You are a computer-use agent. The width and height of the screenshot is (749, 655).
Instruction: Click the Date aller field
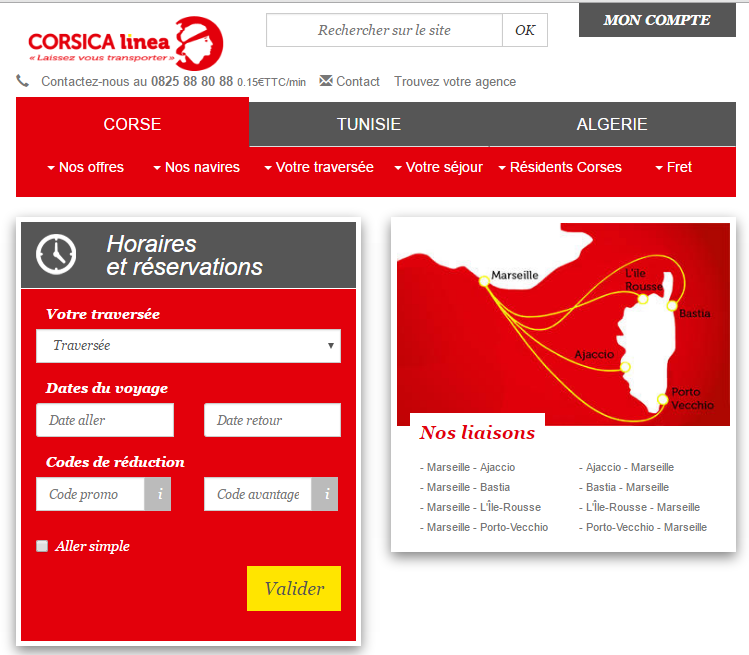point(105,420)
